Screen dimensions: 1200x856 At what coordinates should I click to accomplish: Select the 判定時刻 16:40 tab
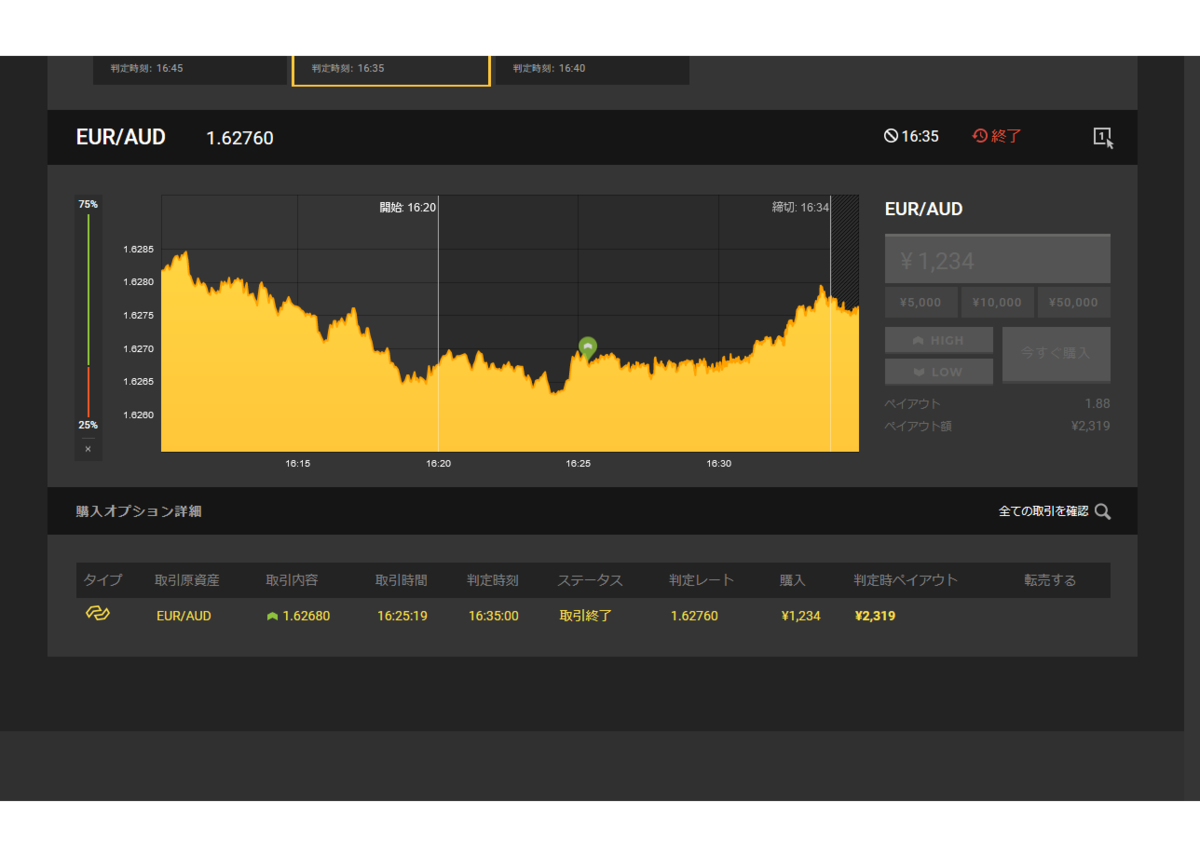click(592, 69)
